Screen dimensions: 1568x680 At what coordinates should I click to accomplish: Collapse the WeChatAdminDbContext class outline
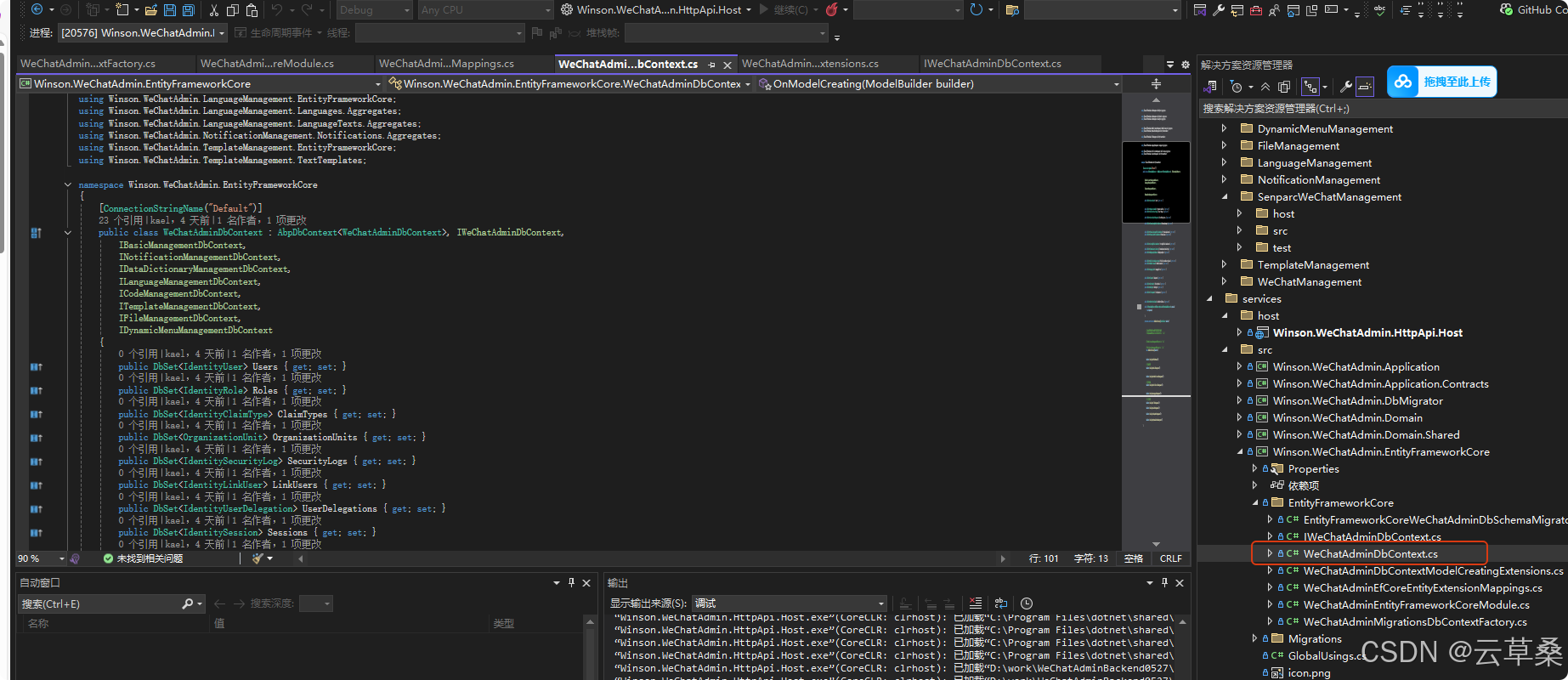(x=68, y=232)
